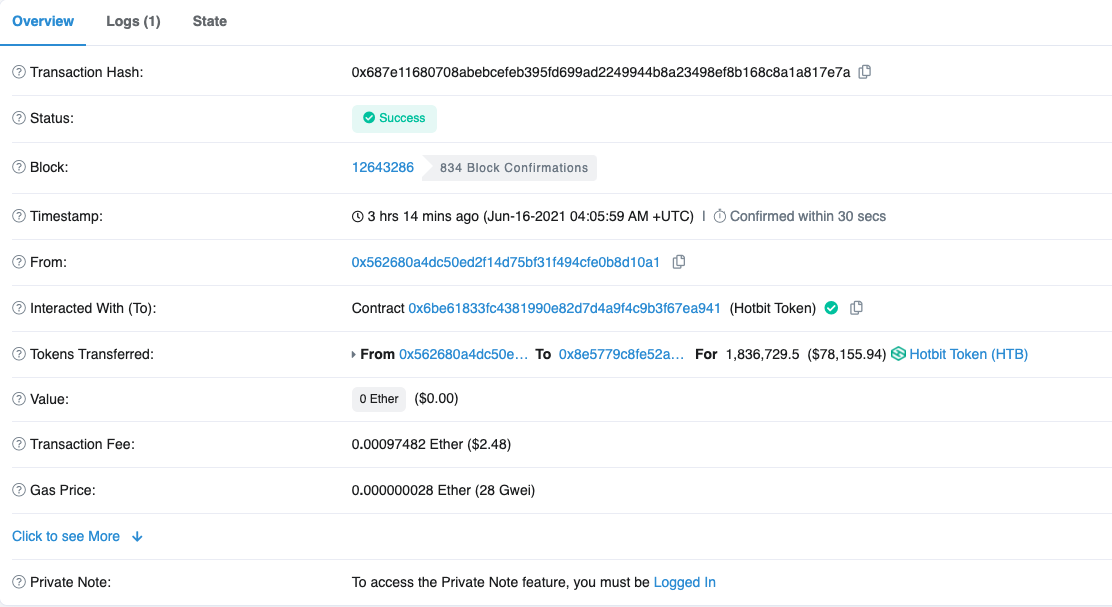This screenshot has height=607, width=1112.
Task: Click the help icon next to Transaction Fee
Action: click(19, 444)
